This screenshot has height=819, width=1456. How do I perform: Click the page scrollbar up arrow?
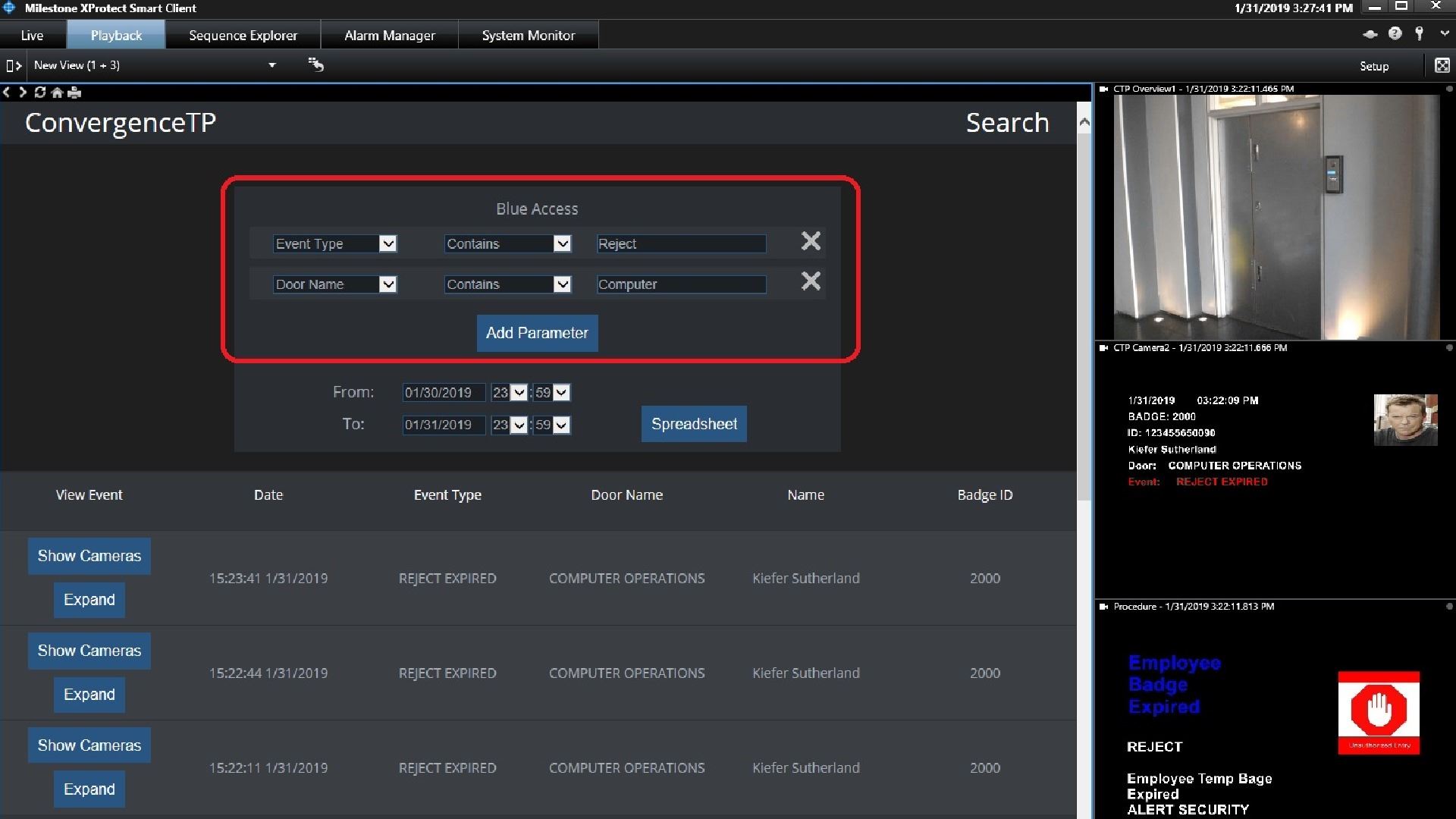1084,122
